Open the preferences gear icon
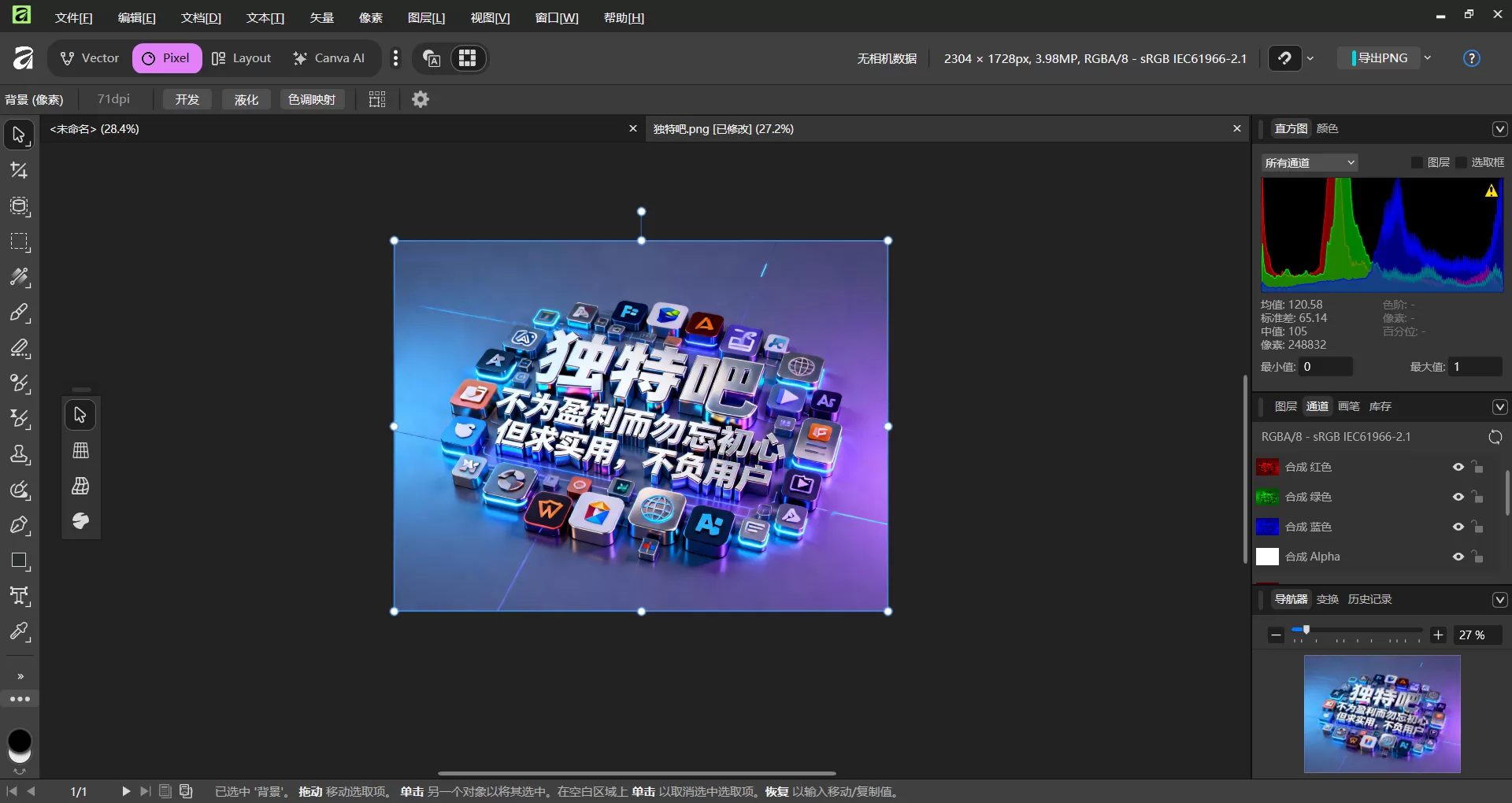This screenshot has height=803, width=1512. click(420, 98)
